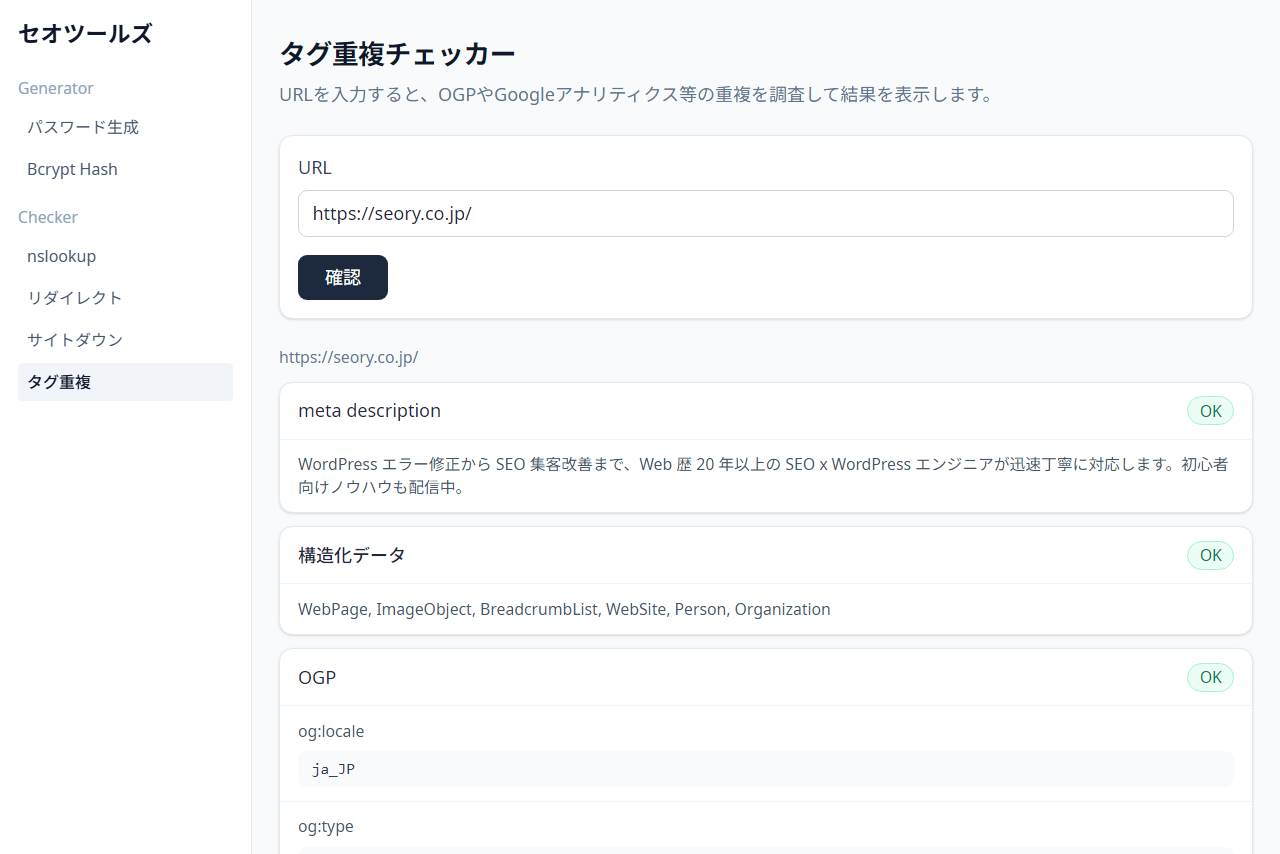Click the meta description OK badge
The height and width of the screenshot is (854, 1280).
(x=1210, y=411)
